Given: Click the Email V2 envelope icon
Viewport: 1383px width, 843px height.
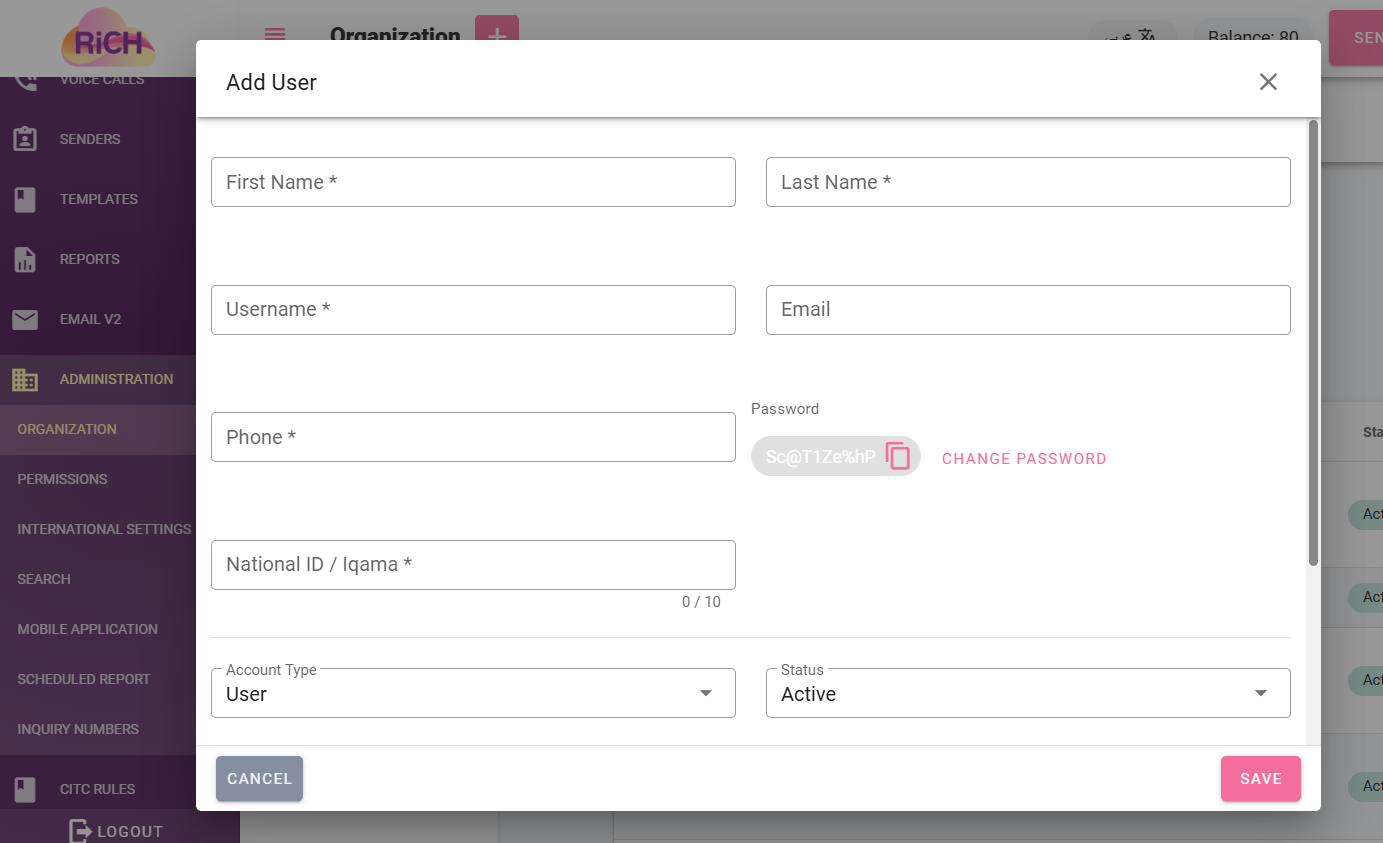Looking at the screenshot, I should (25, 319).
